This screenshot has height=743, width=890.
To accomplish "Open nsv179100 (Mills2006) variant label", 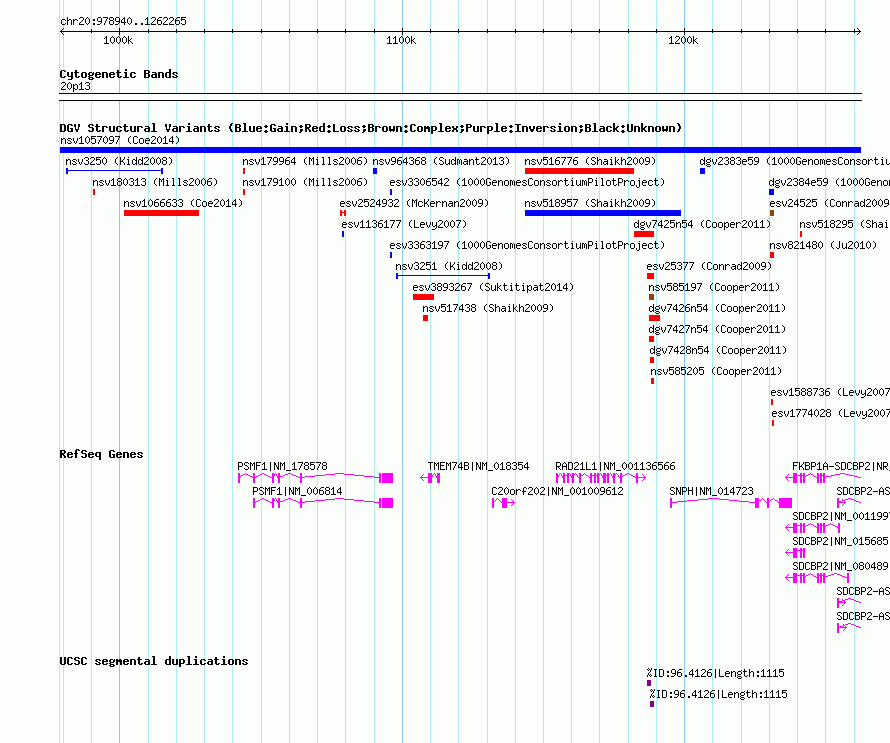I will (x=305, y=182).
